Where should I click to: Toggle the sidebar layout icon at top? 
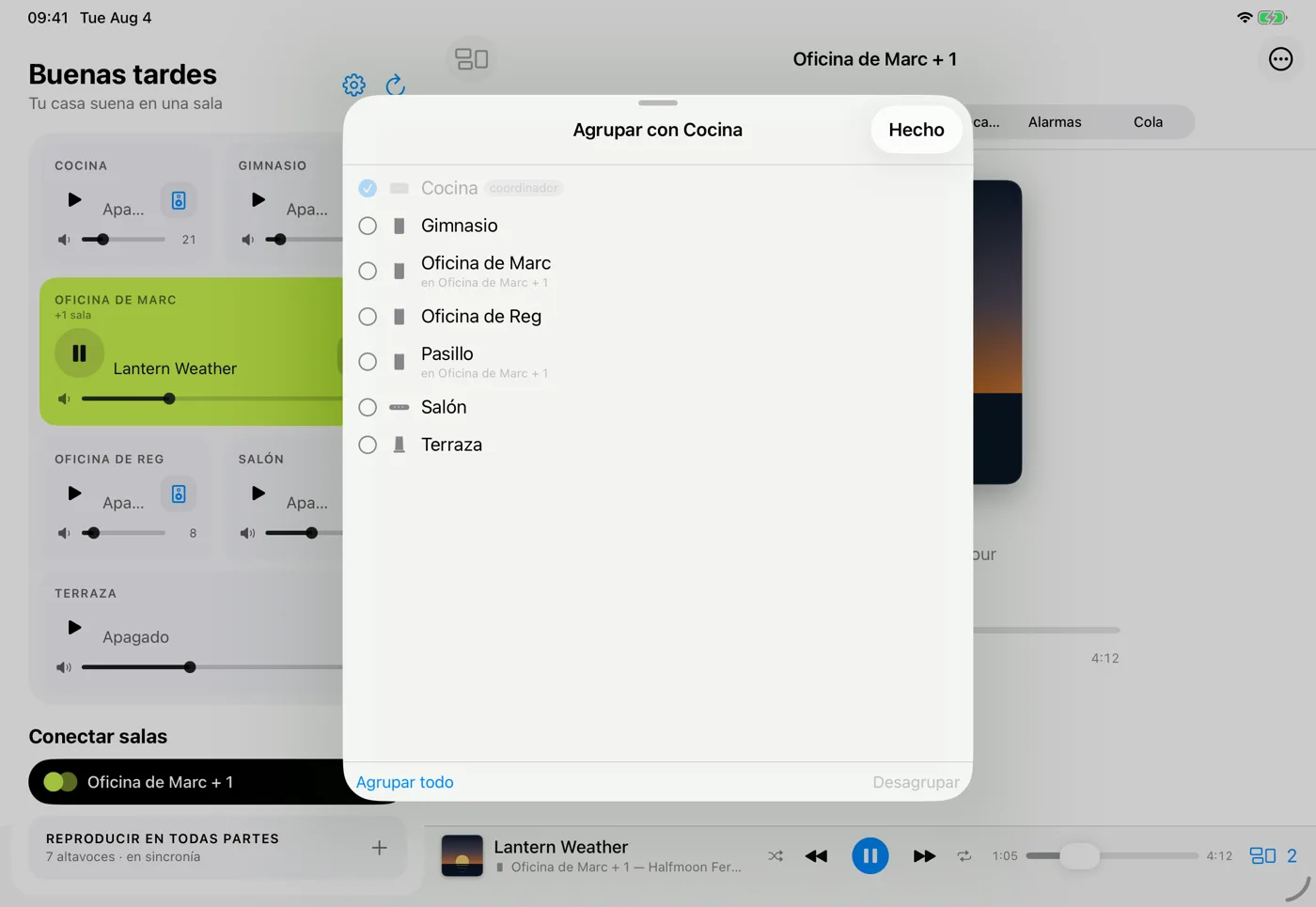click(472, 59)
